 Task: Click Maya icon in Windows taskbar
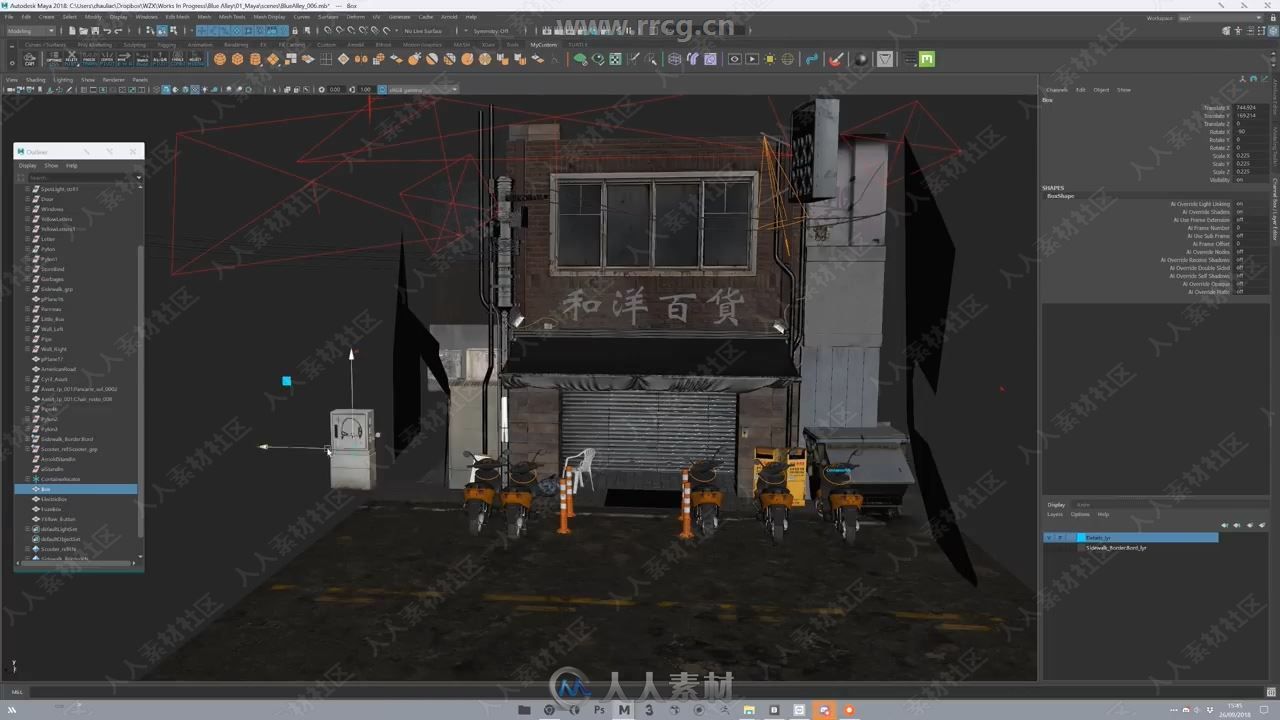tap(624, 710)
